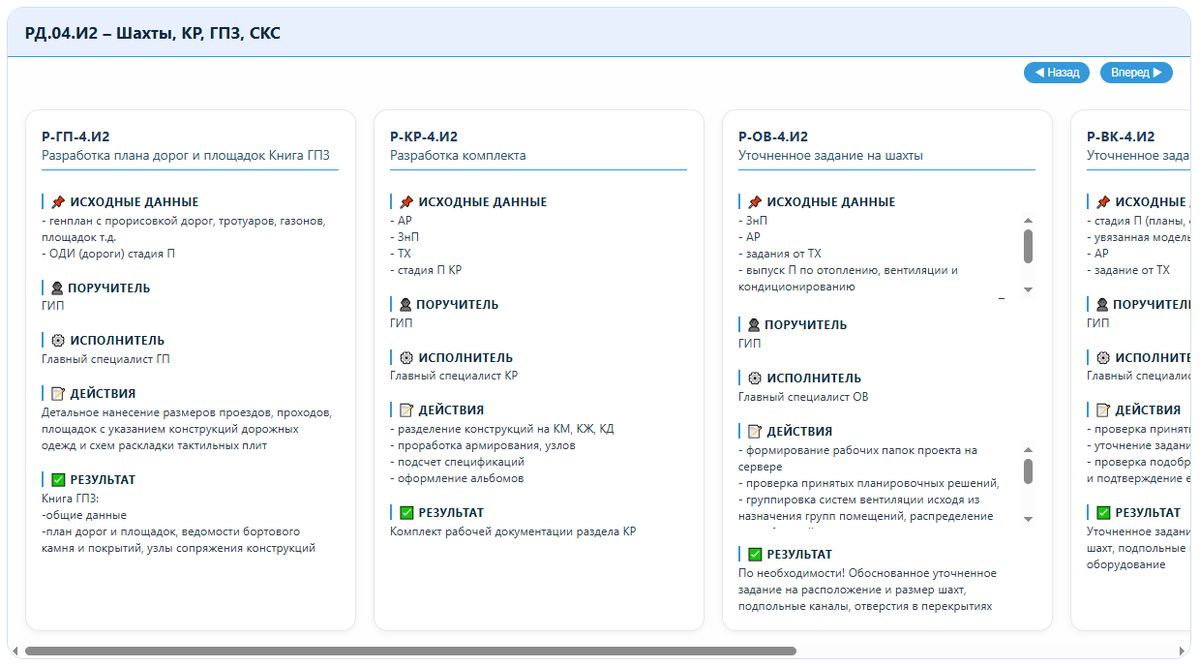The width and height of the screenshot is (1200, 667).
Task: Select page heading РД.04.И2 – Шахты, КР, ГПЗ, СКС
Action: click(153, 33)
